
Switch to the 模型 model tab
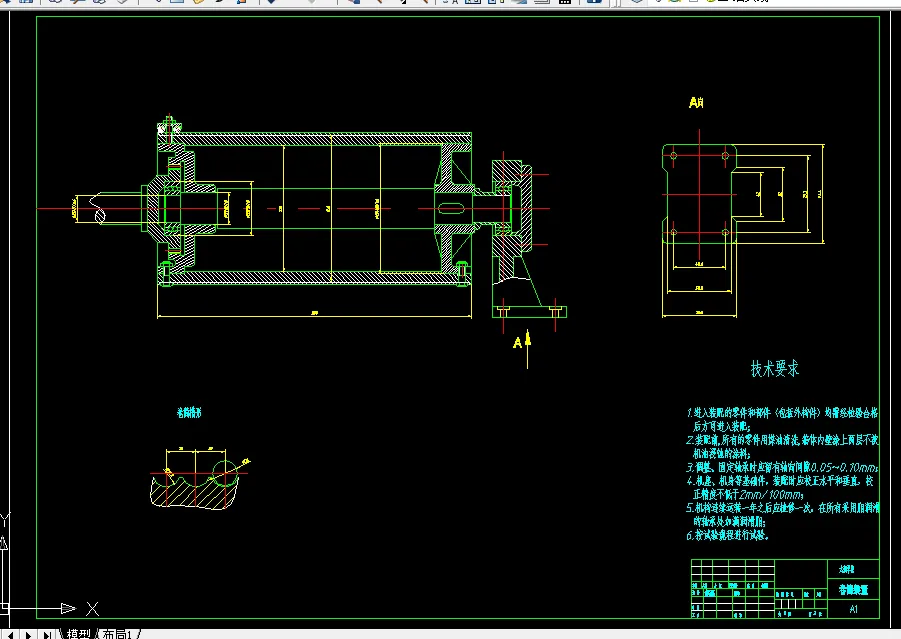[x=79, y=634]
